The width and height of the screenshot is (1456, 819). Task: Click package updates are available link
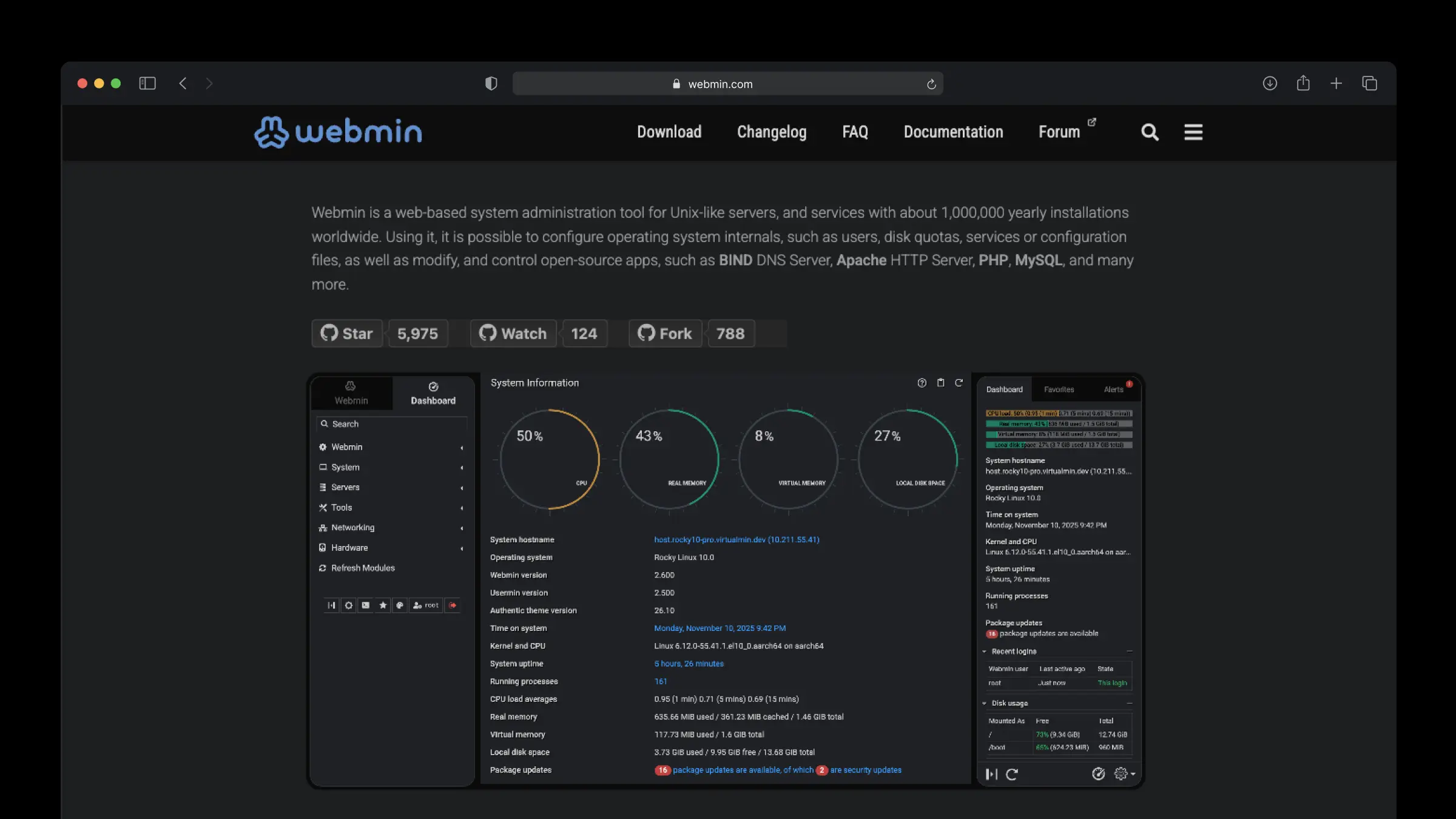pos(743,770)
